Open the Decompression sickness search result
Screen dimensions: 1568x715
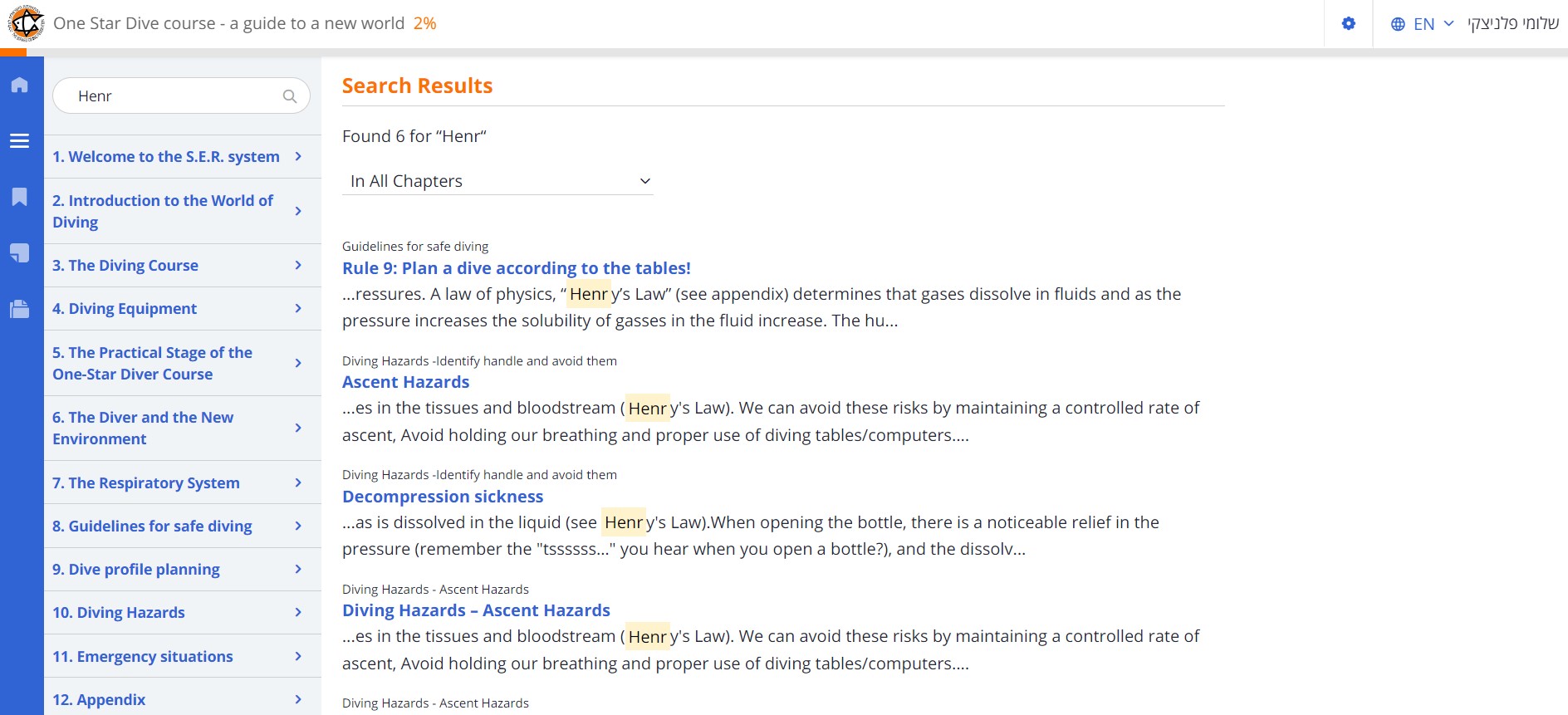click(443, 497)
